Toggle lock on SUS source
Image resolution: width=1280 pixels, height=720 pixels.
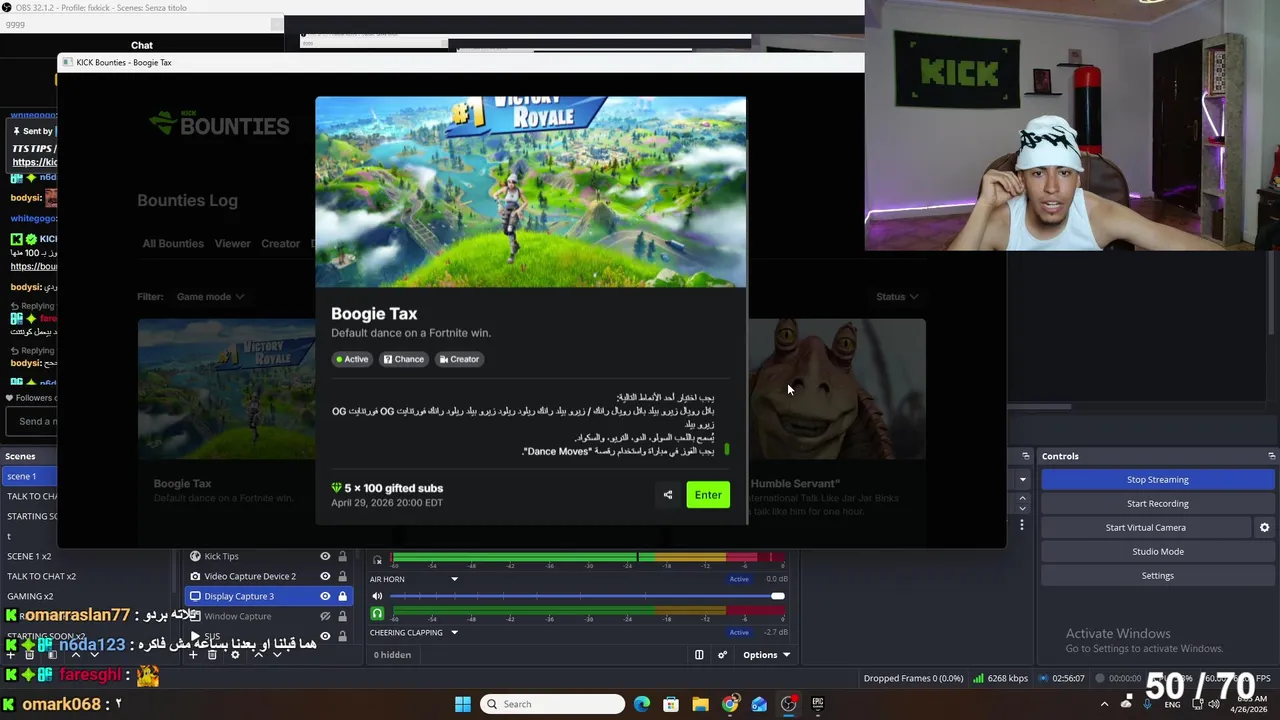(342, 635)
